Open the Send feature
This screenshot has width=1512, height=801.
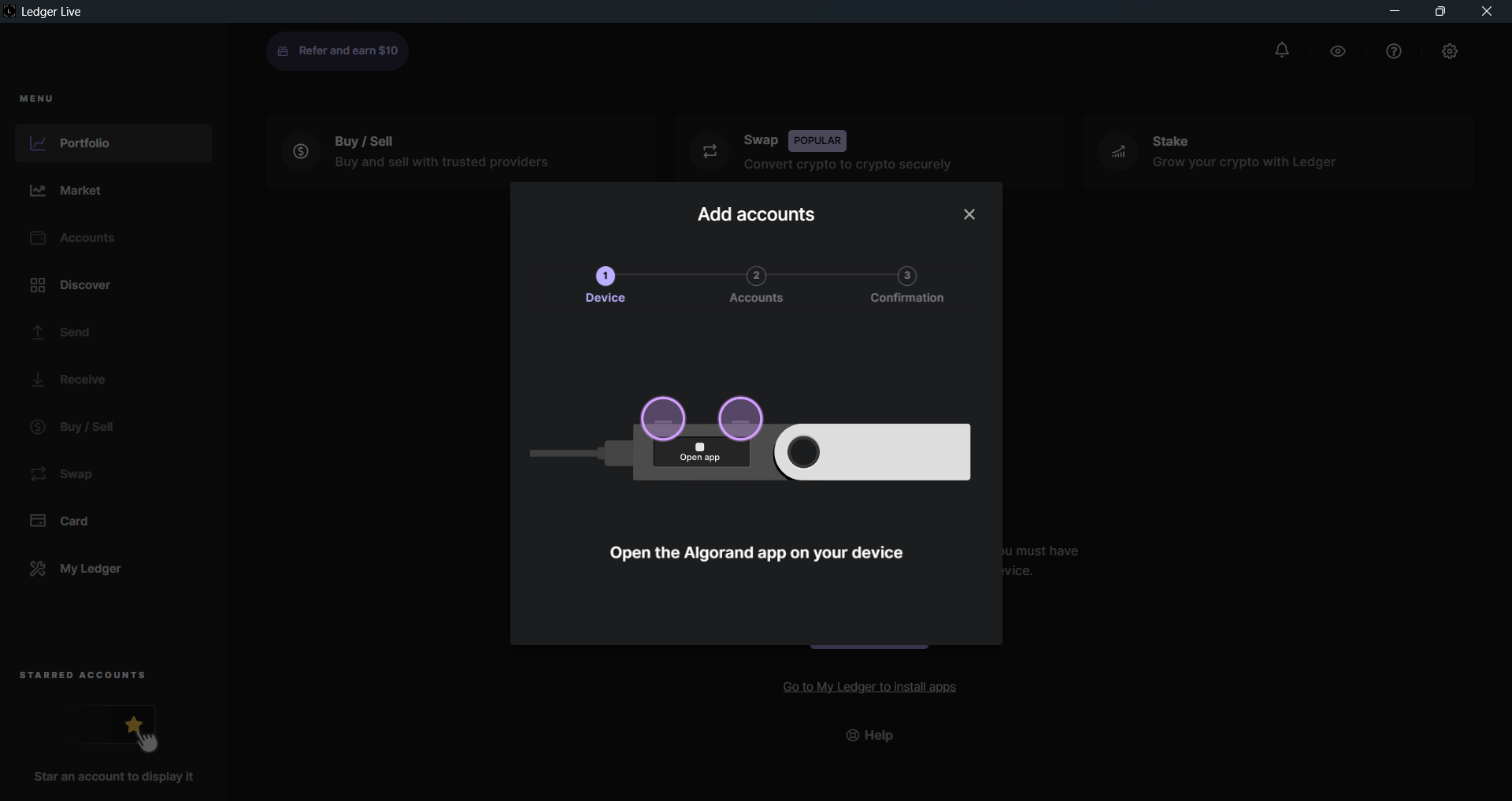click(x=75, y=332)
